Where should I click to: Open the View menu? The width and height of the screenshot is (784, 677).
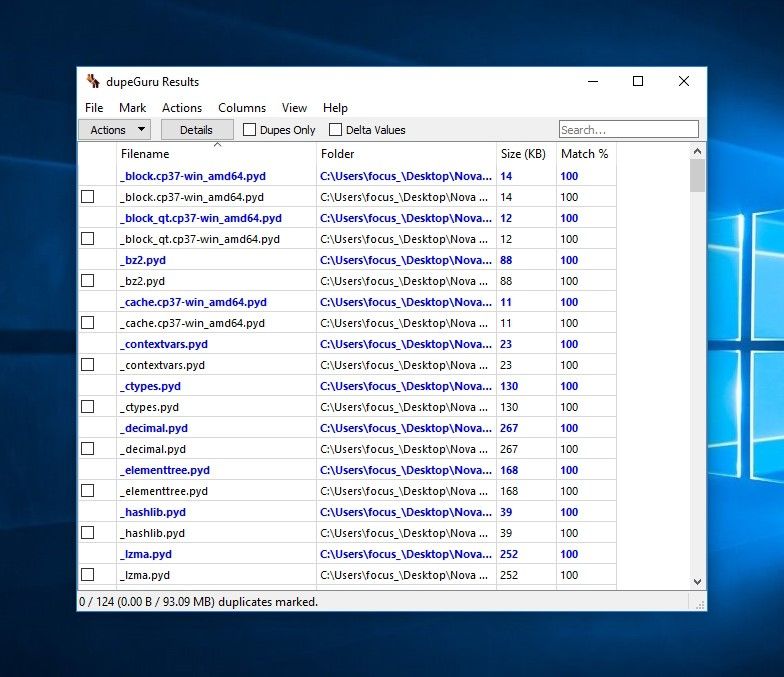pyautogui.click(x=294, y=108)
